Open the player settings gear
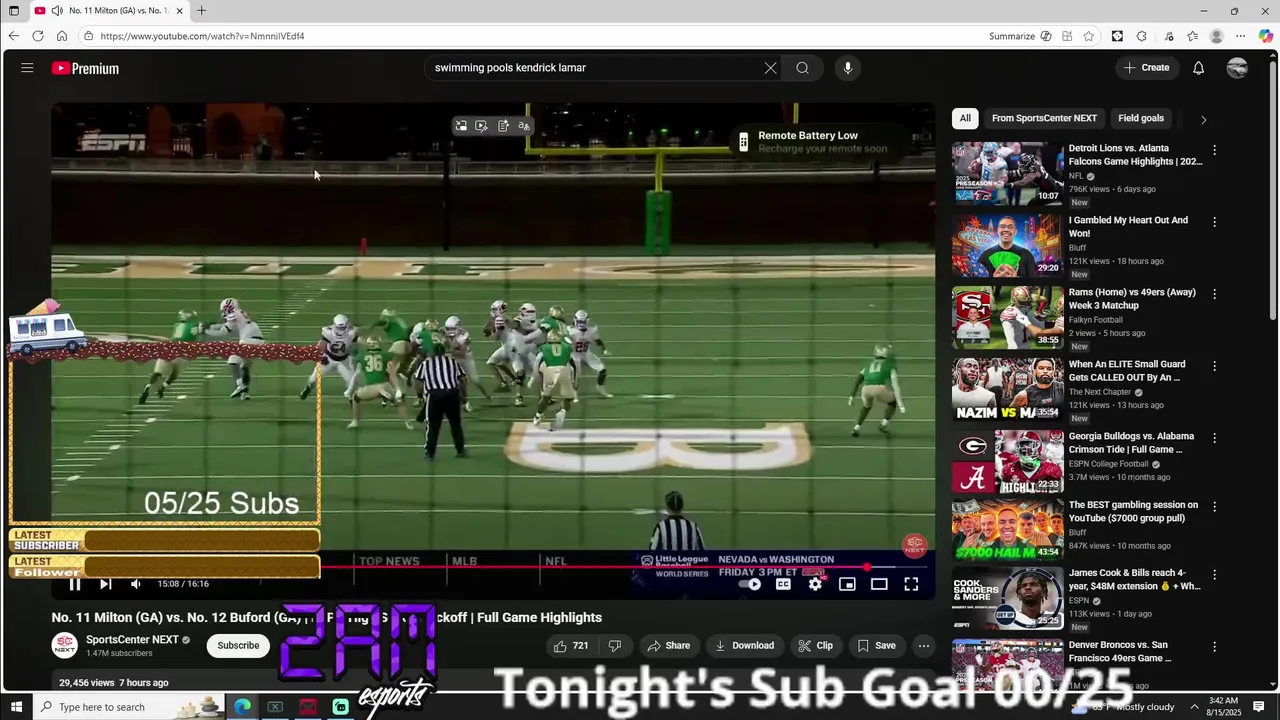The height and width of the screenshot is (720, 1280). coord(815,584)
